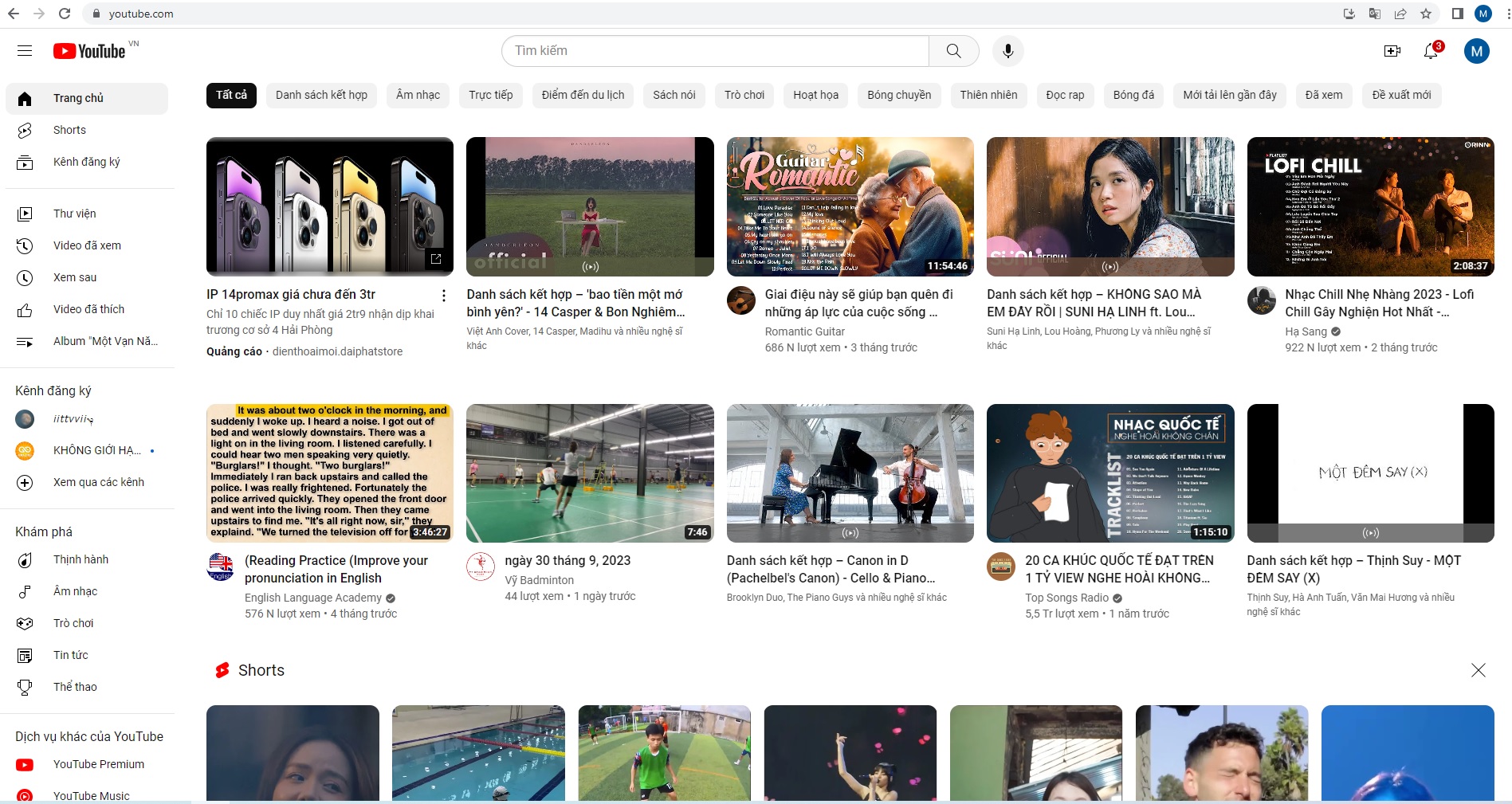Reload the page in browser
The image size is (1512, 804).
coord(65,14)
